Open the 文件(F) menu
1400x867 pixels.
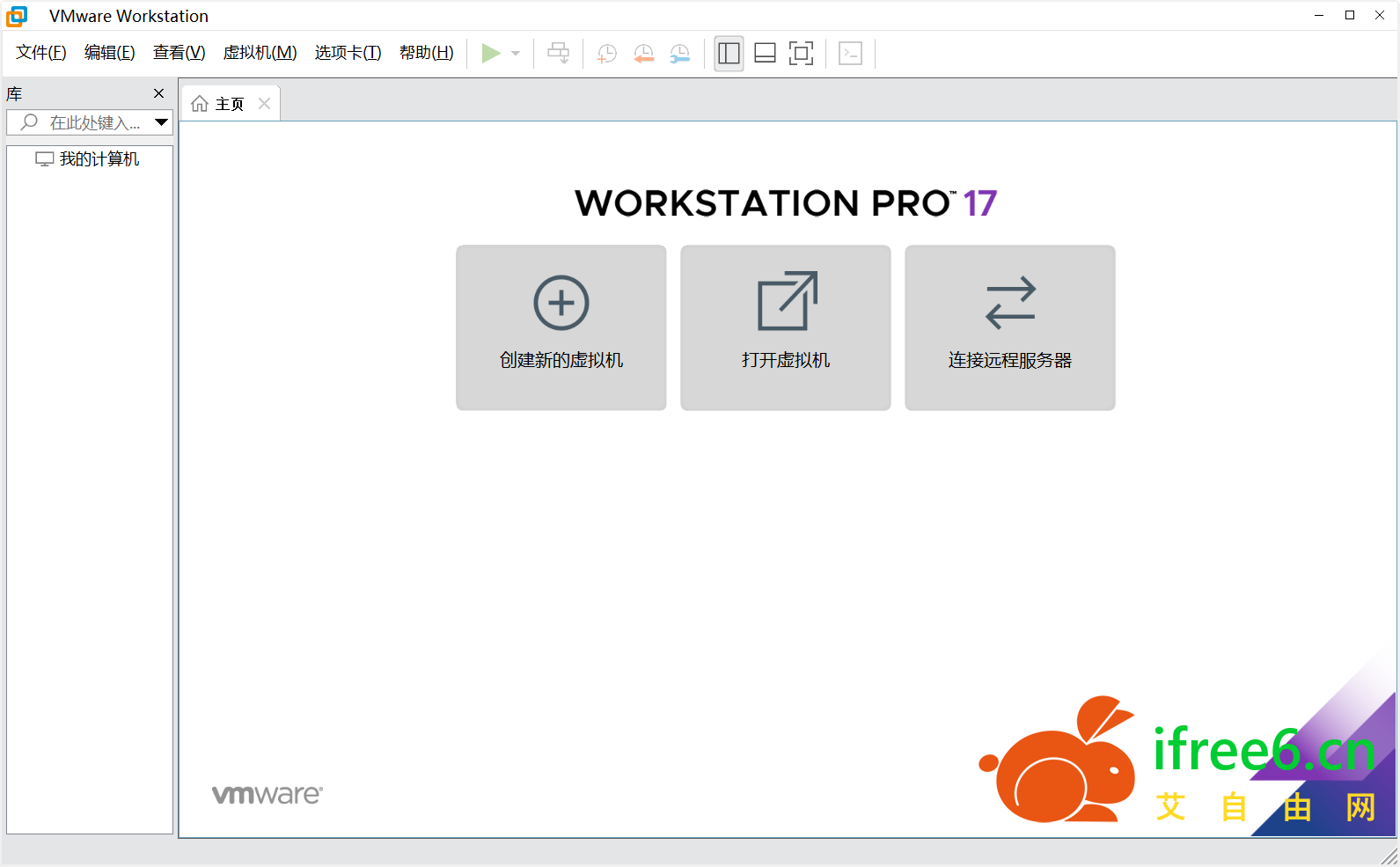click(x=40, y=53)
